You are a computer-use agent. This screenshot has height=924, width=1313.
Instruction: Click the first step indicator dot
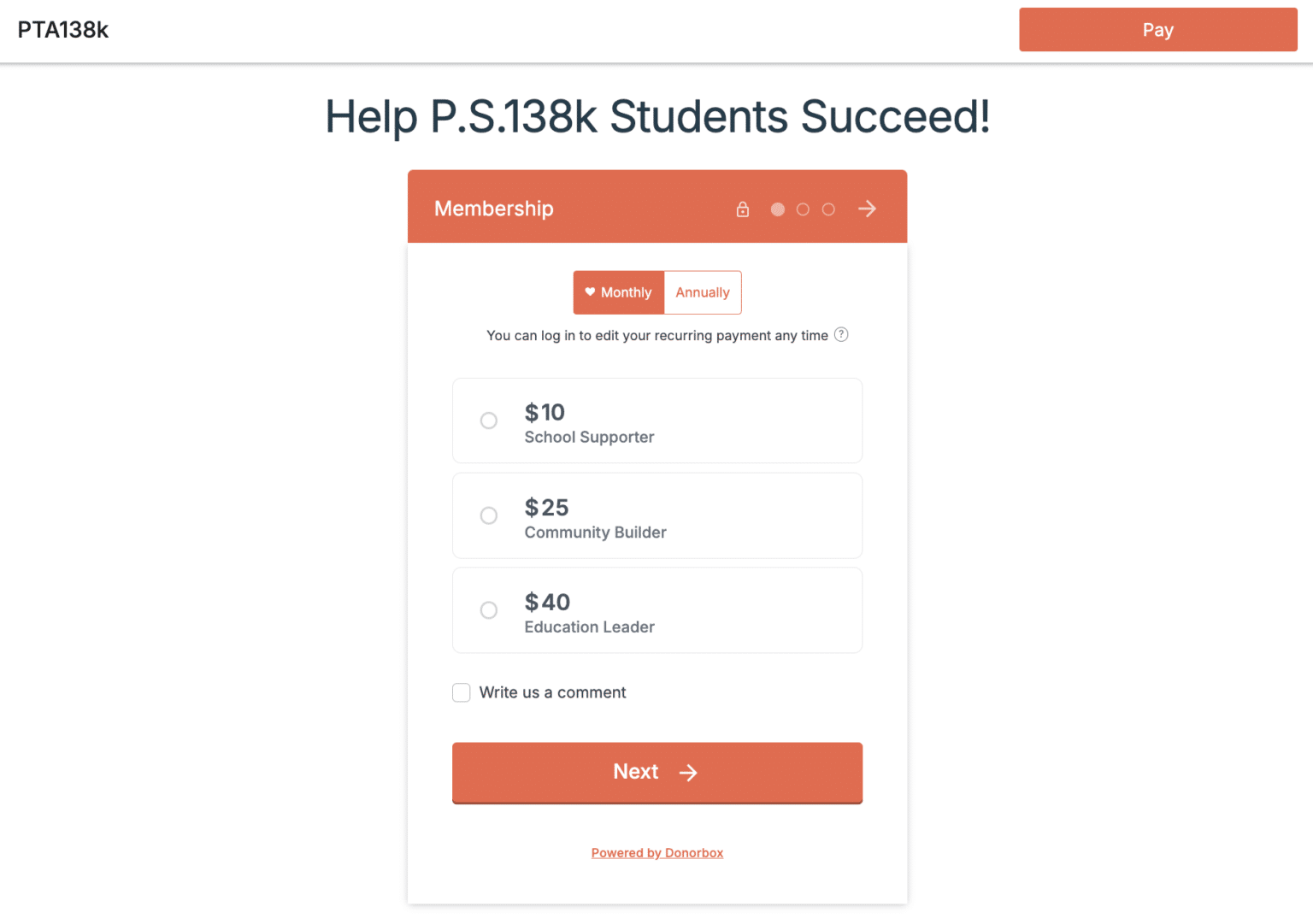click(x=777, y=209)
